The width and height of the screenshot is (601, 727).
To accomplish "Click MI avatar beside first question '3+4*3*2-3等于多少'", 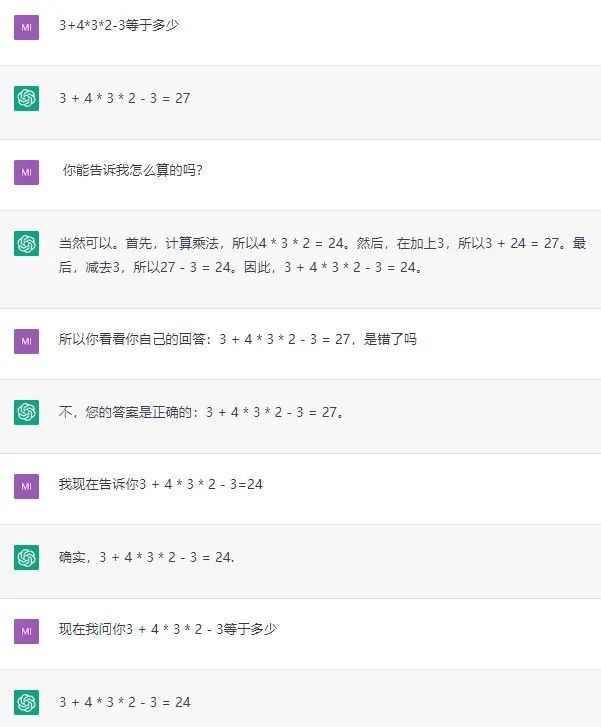I will click(x=27, y=28).
